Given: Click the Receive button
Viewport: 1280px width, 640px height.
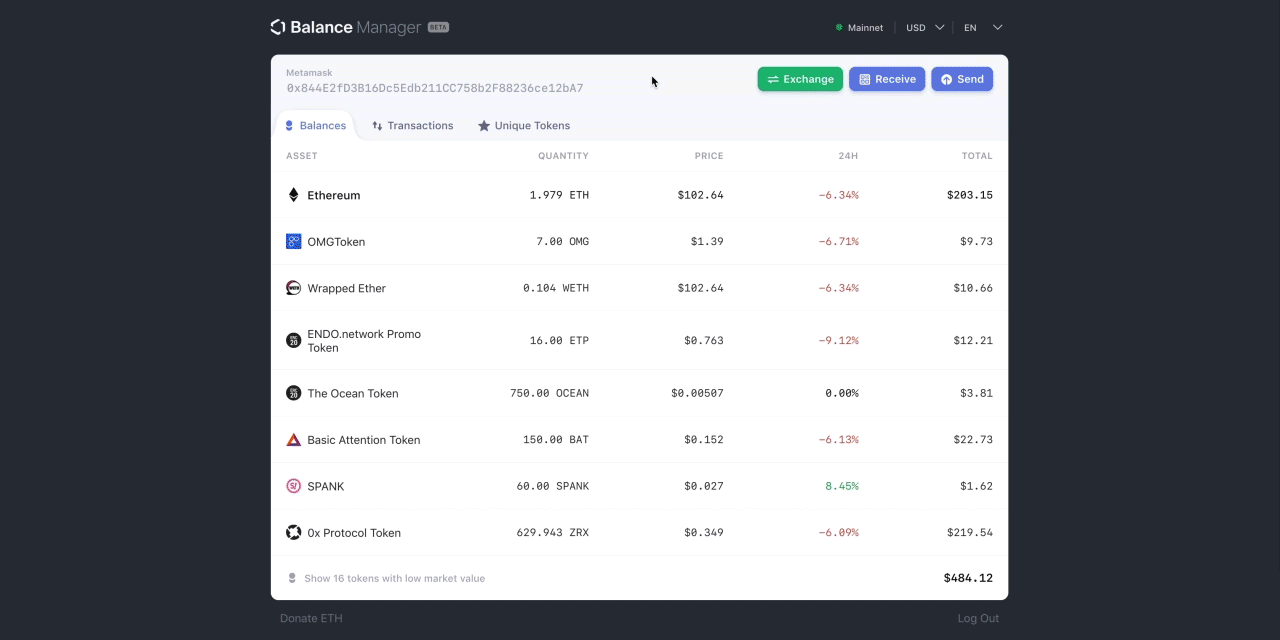Looking at the screenshot, I should [x=887, y=79].
